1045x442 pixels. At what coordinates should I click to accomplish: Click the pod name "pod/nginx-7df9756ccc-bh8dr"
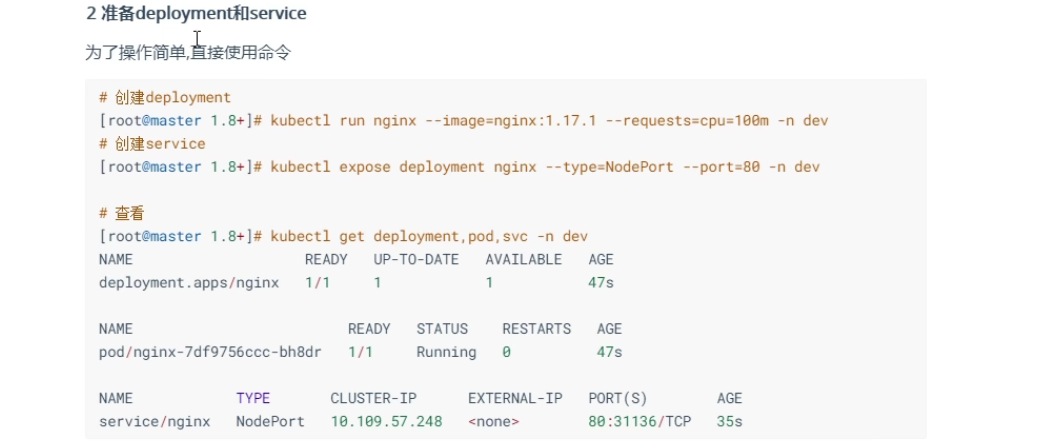pyautogui.click(x=210, y=352)
